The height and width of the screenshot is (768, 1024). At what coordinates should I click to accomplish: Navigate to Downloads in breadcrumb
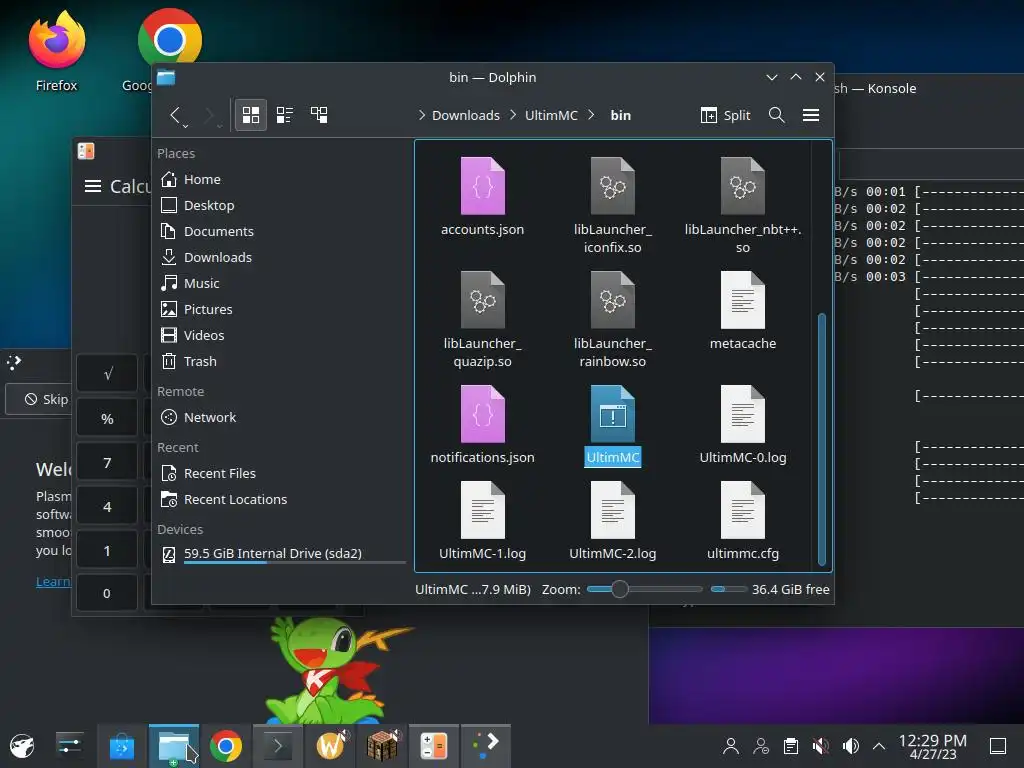coord(466,116)
